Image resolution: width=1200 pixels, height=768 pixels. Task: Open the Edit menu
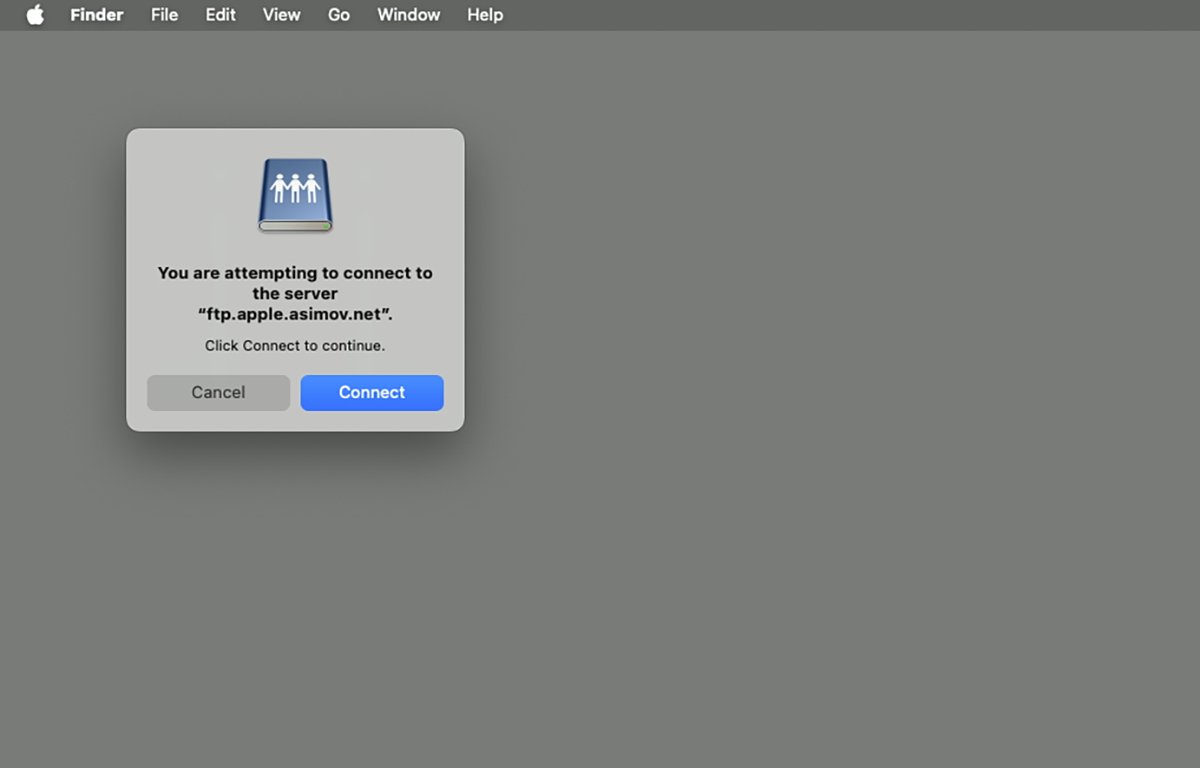(220, 15)
